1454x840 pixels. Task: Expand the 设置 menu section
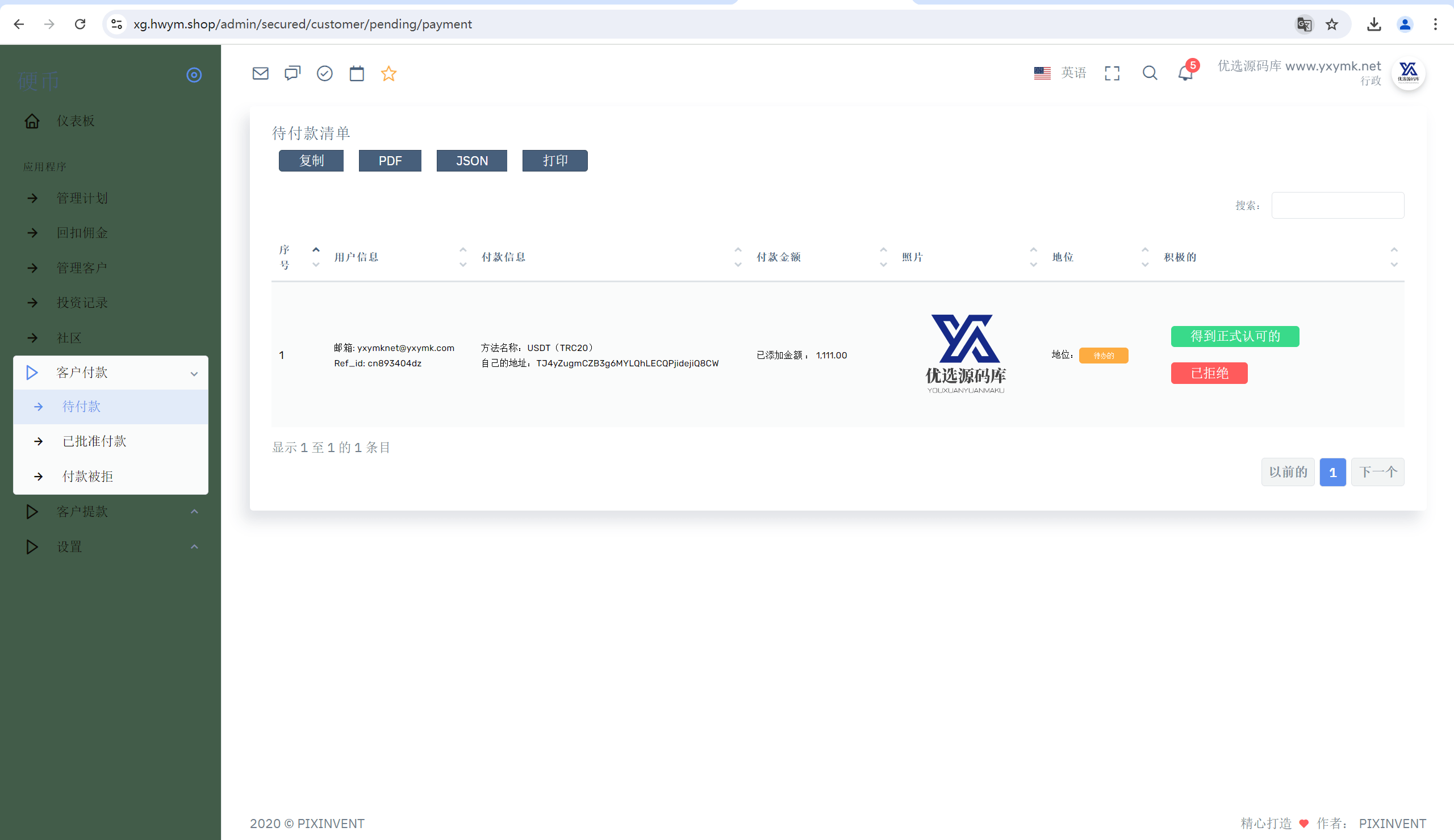pos(111,547)
